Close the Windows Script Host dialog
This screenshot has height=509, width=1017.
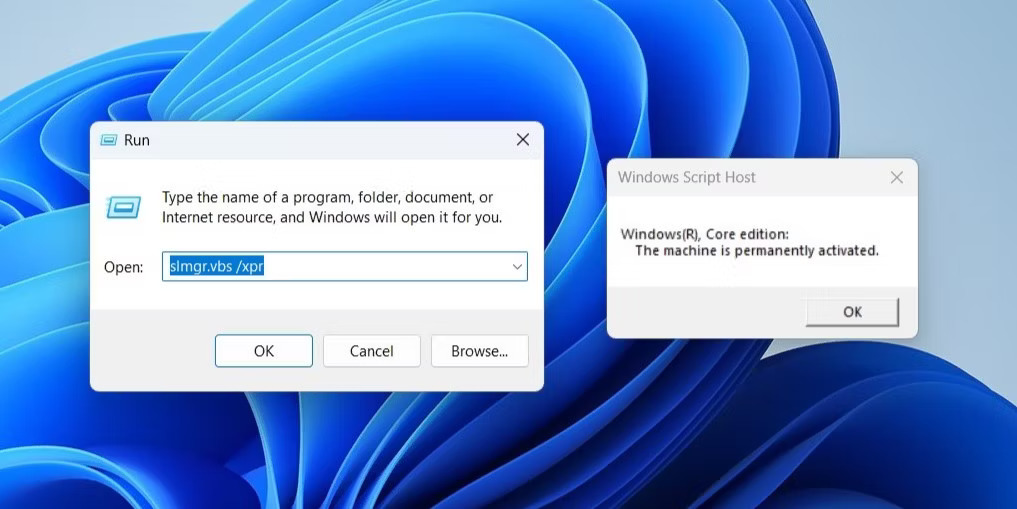[896, 177]
